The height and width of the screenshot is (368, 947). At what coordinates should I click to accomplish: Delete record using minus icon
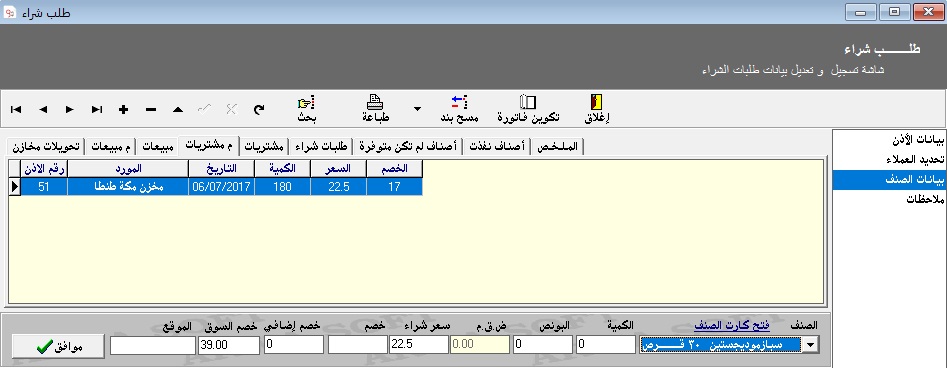click(x=151, y=109)
